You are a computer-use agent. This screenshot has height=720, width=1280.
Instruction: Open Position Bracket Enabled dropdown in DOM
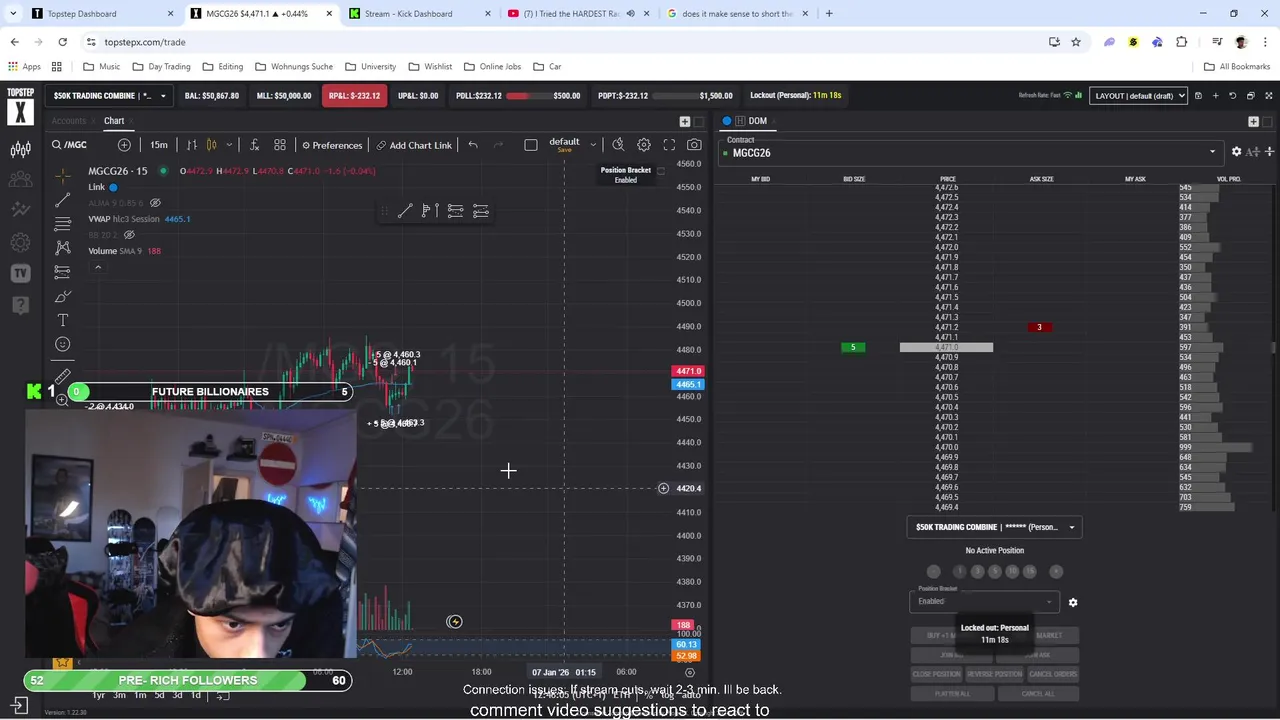(984, 601)
